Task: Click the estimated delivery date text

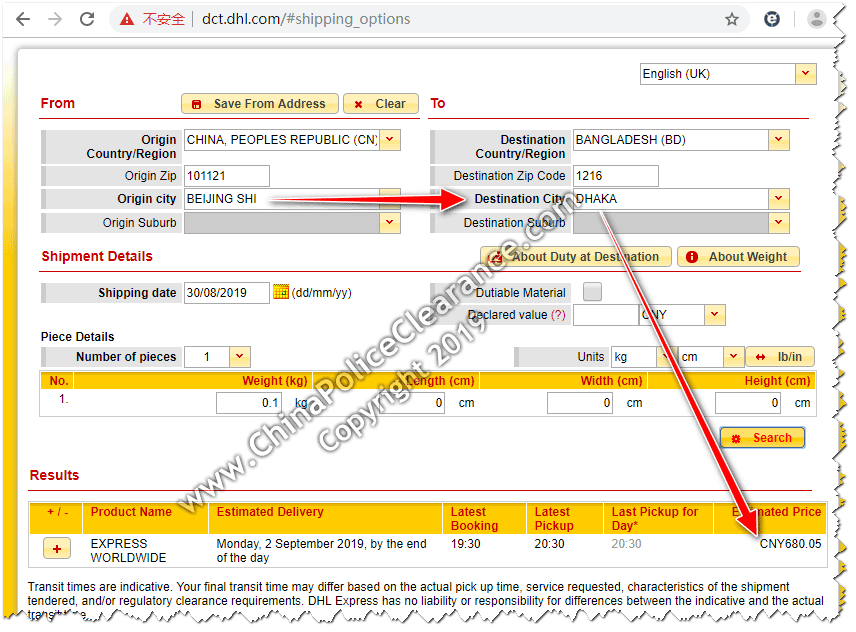Action: click(x=322, y=551)
